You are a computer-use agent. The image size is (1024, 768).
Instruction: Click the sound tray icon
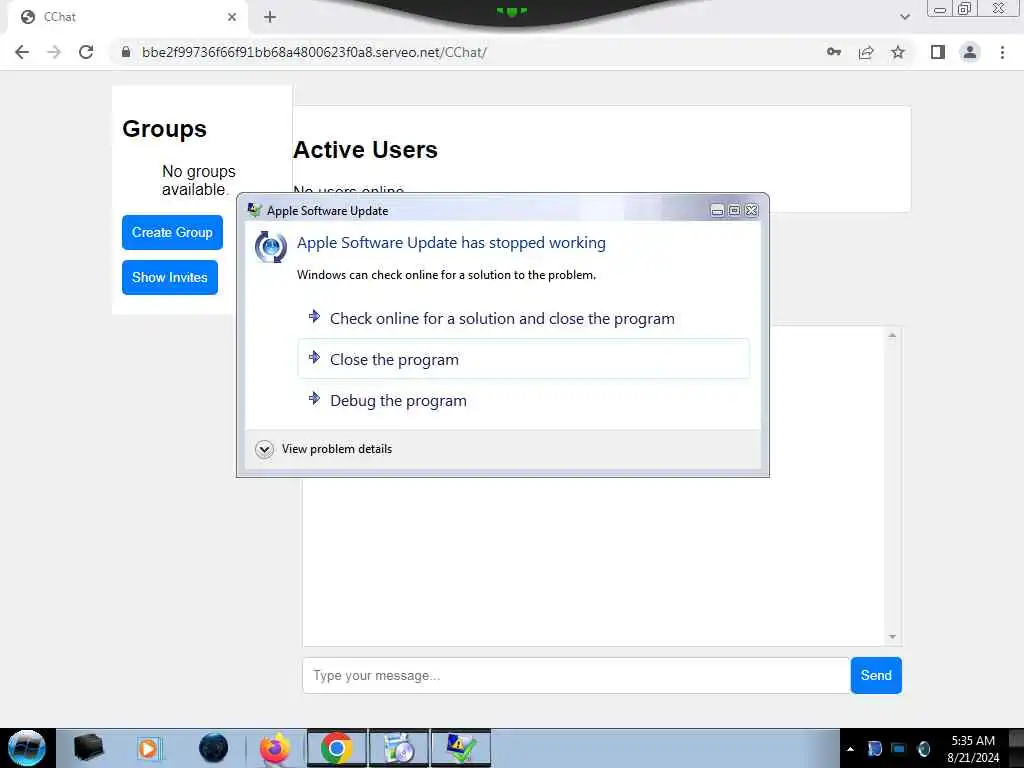(923, 749)
